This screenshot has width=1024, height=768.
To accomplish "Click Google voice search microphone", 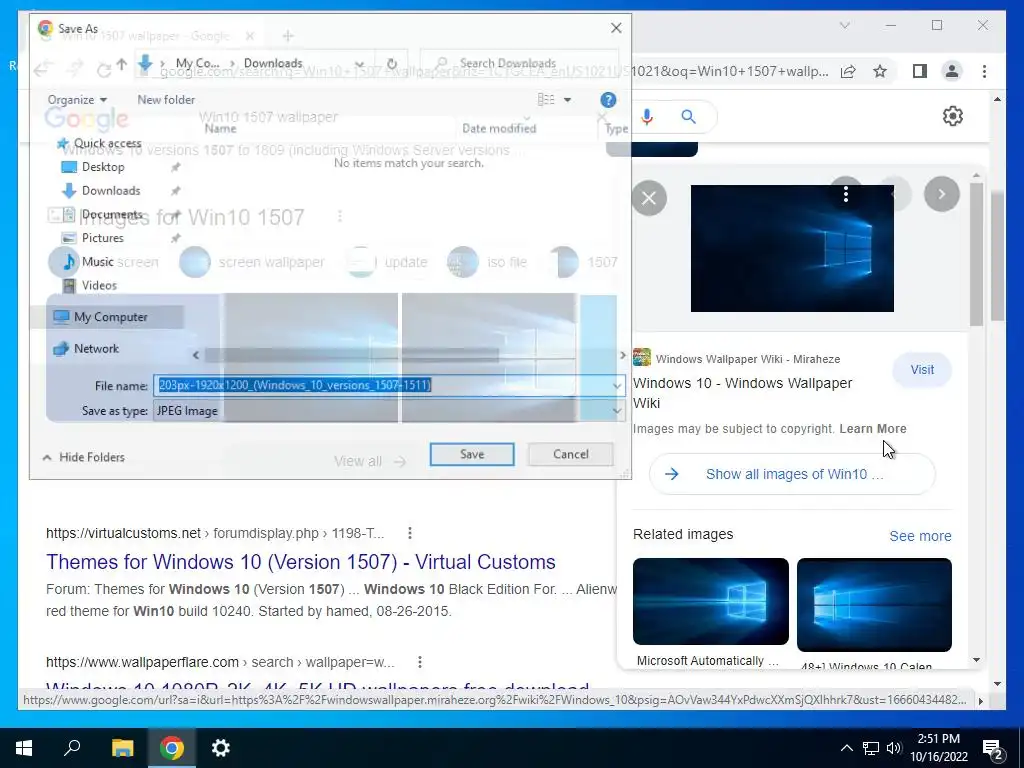I will (x=647, y=117).
